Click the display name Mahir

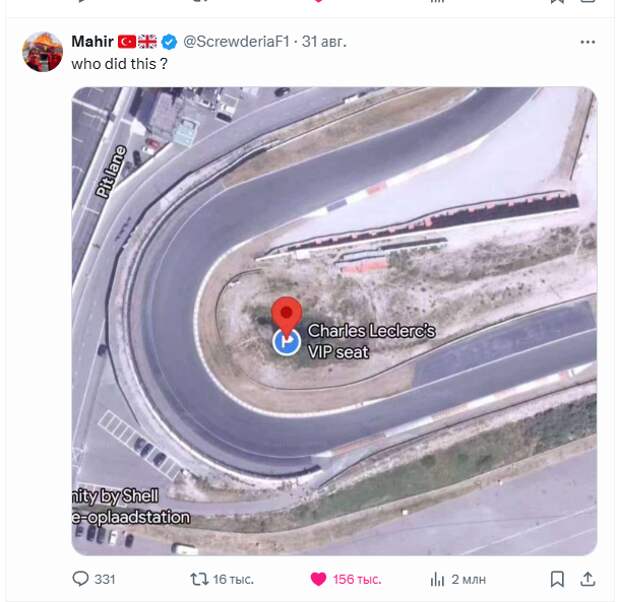click(x=92, y=41)
